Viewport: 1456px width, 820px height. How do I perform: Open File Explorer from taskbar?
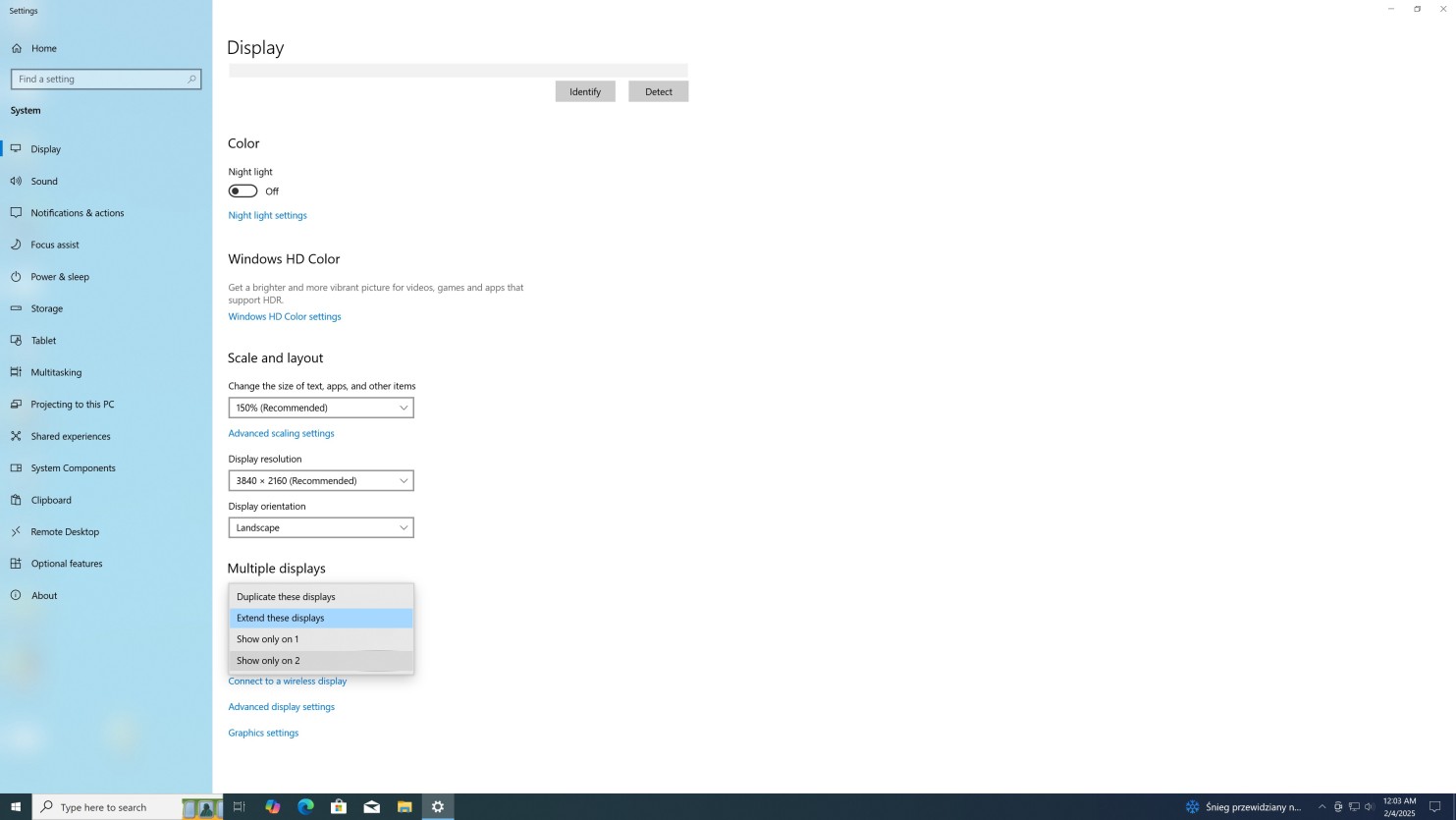coord(404,807)
